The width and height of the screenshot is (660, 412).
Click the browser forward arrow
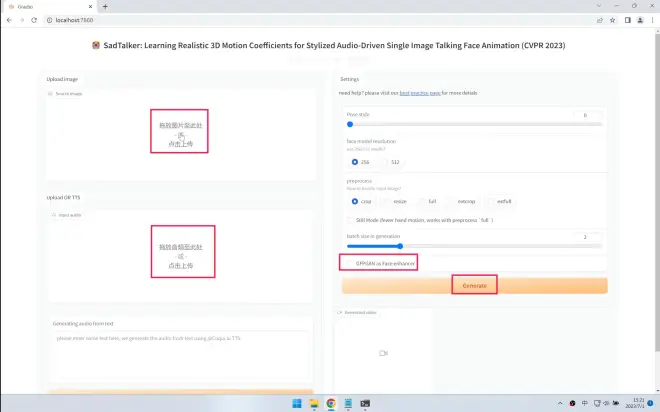coord(22,20)
